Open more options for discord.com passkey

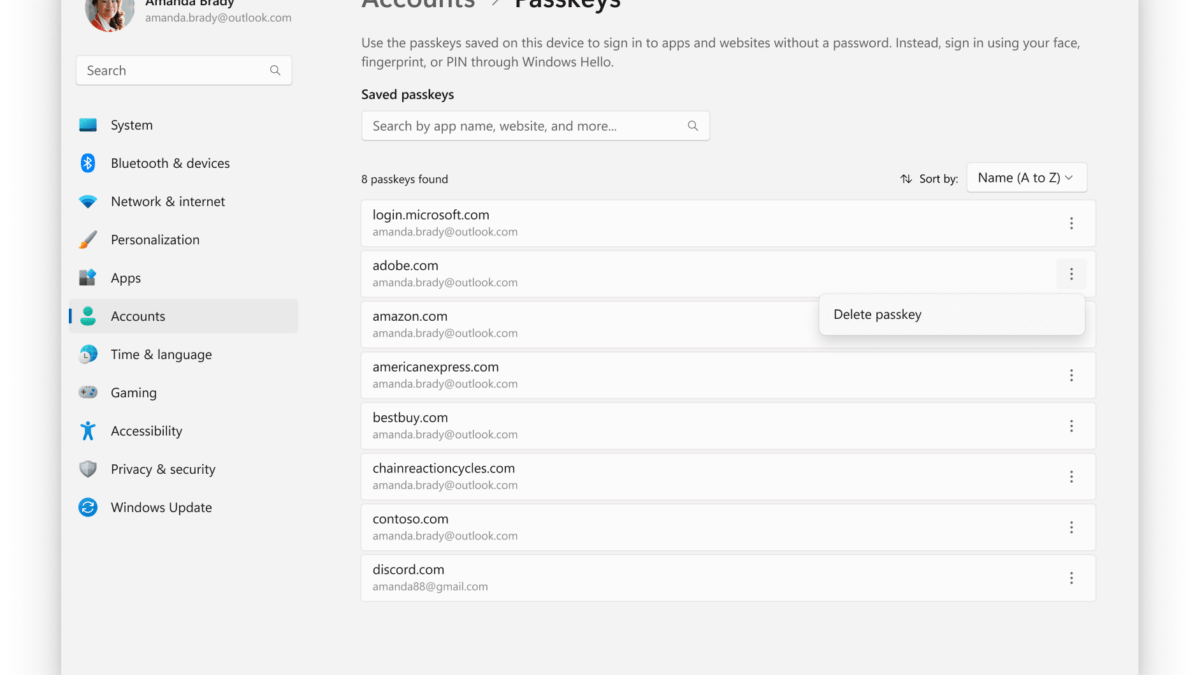tap(1071, 578)
